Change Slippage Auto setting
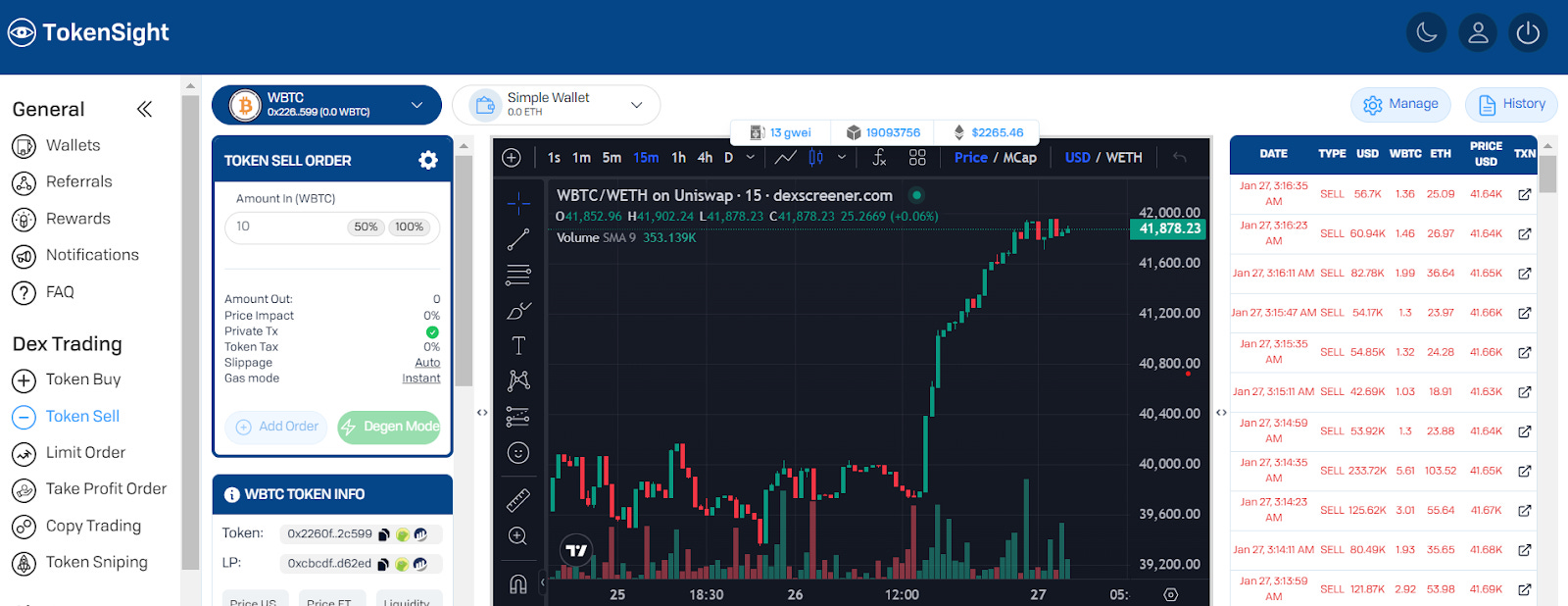The image size is (1568, 606). 427,363
